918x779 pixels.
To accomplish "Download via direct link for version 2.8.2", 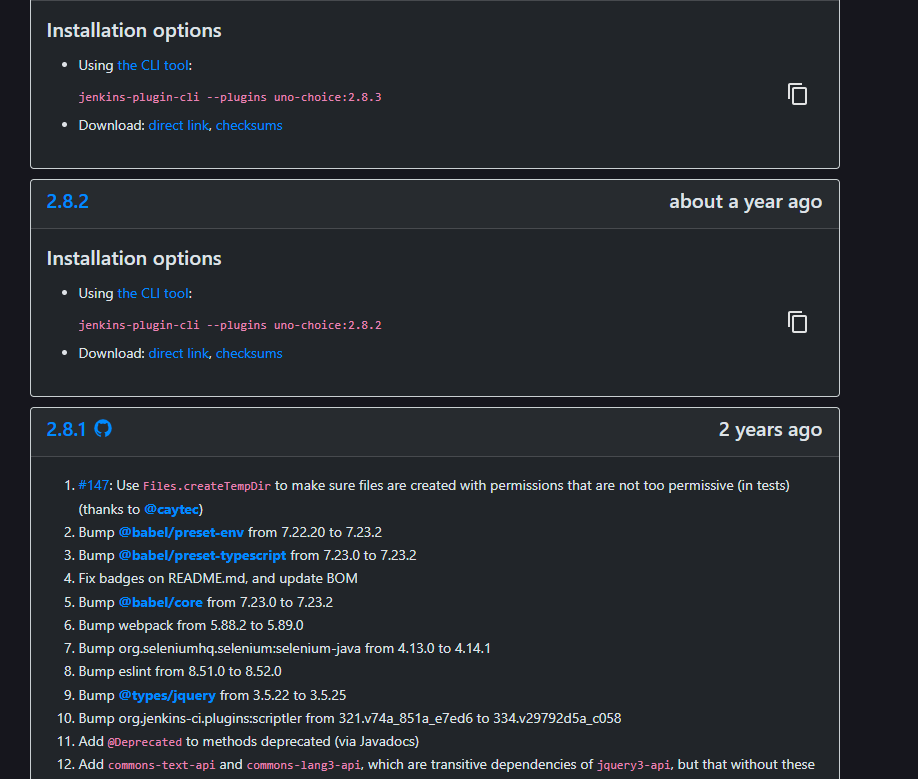I will 178,353.
